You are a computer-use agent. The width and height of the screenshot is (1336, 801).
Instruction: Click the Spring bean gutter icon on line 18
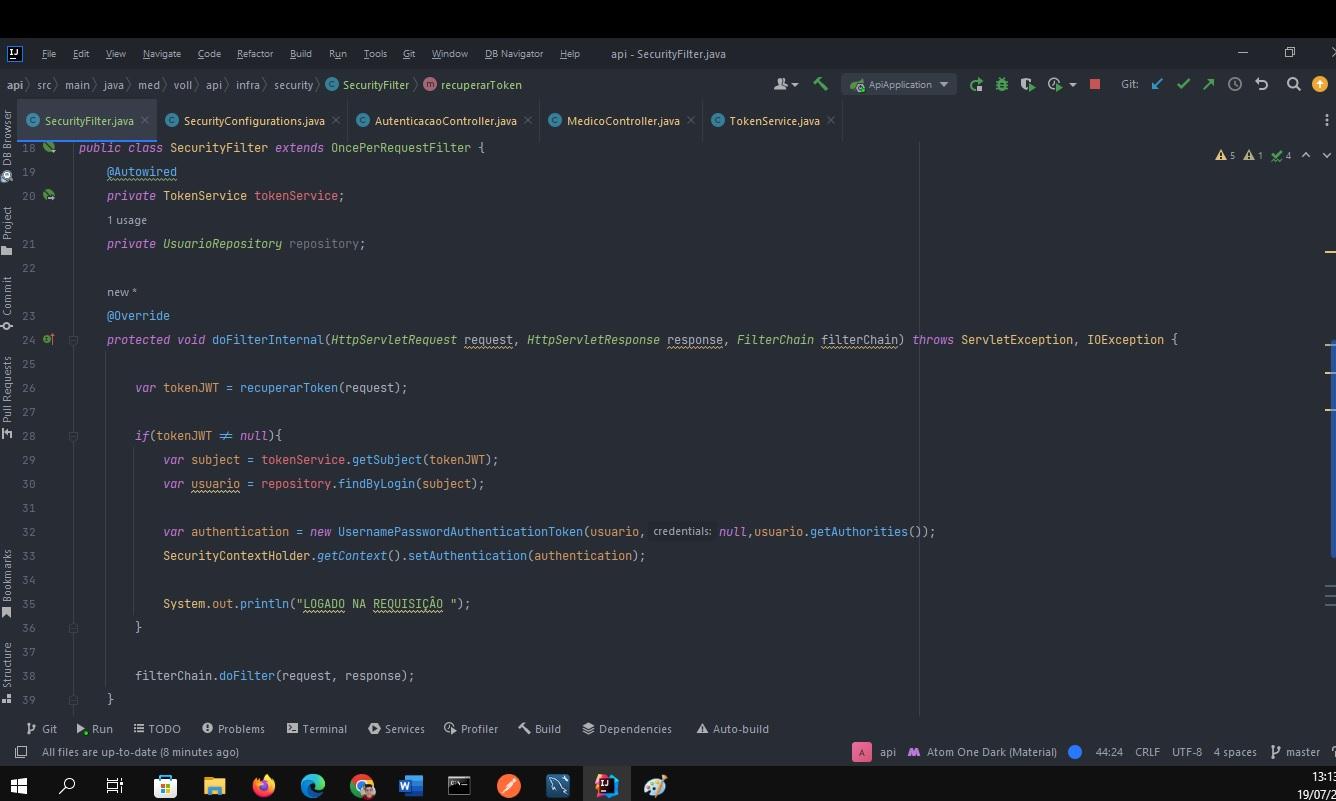[48, 148]
